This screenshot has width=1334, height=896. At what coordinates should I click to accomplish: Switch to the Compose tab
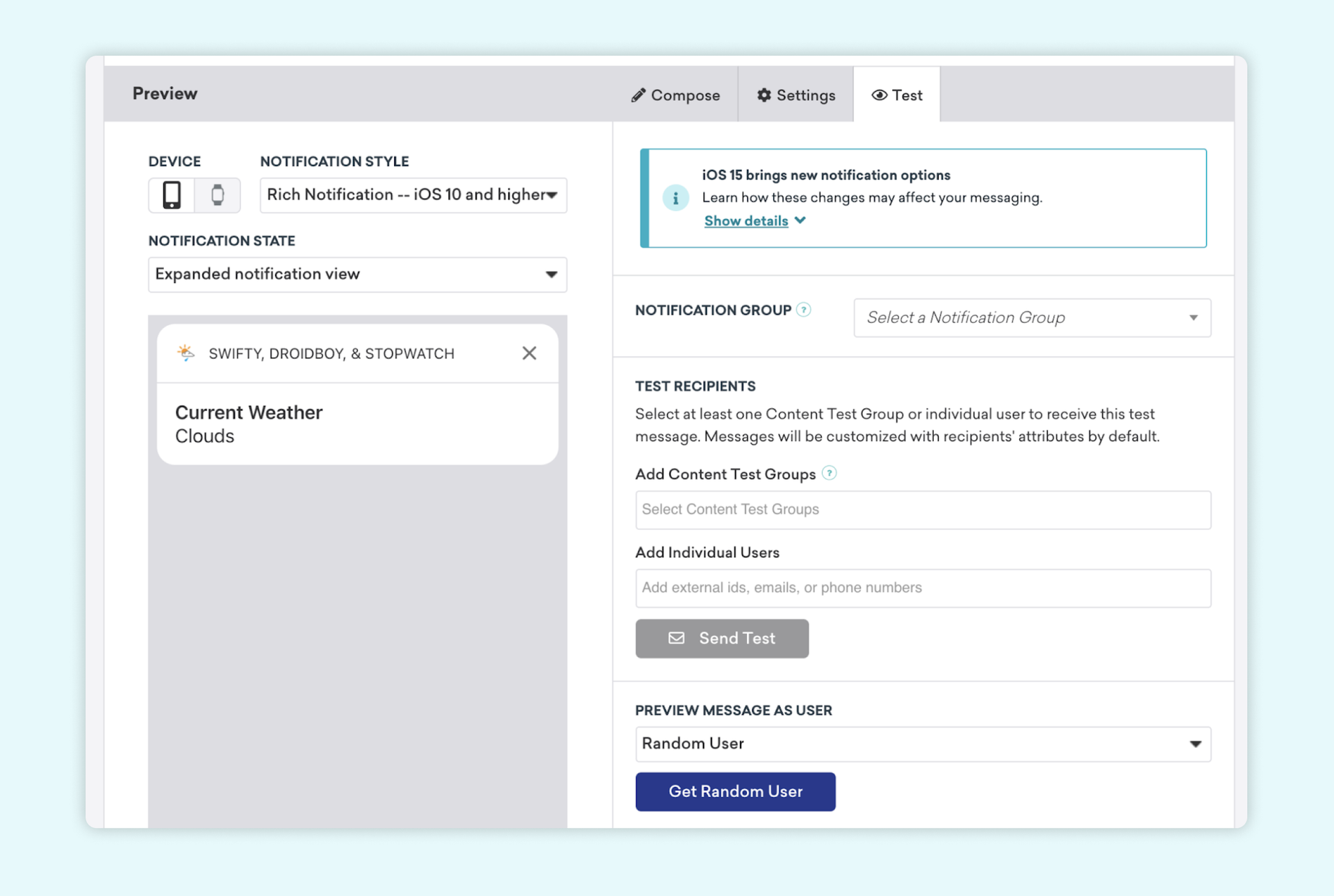(x=675, y=95)
